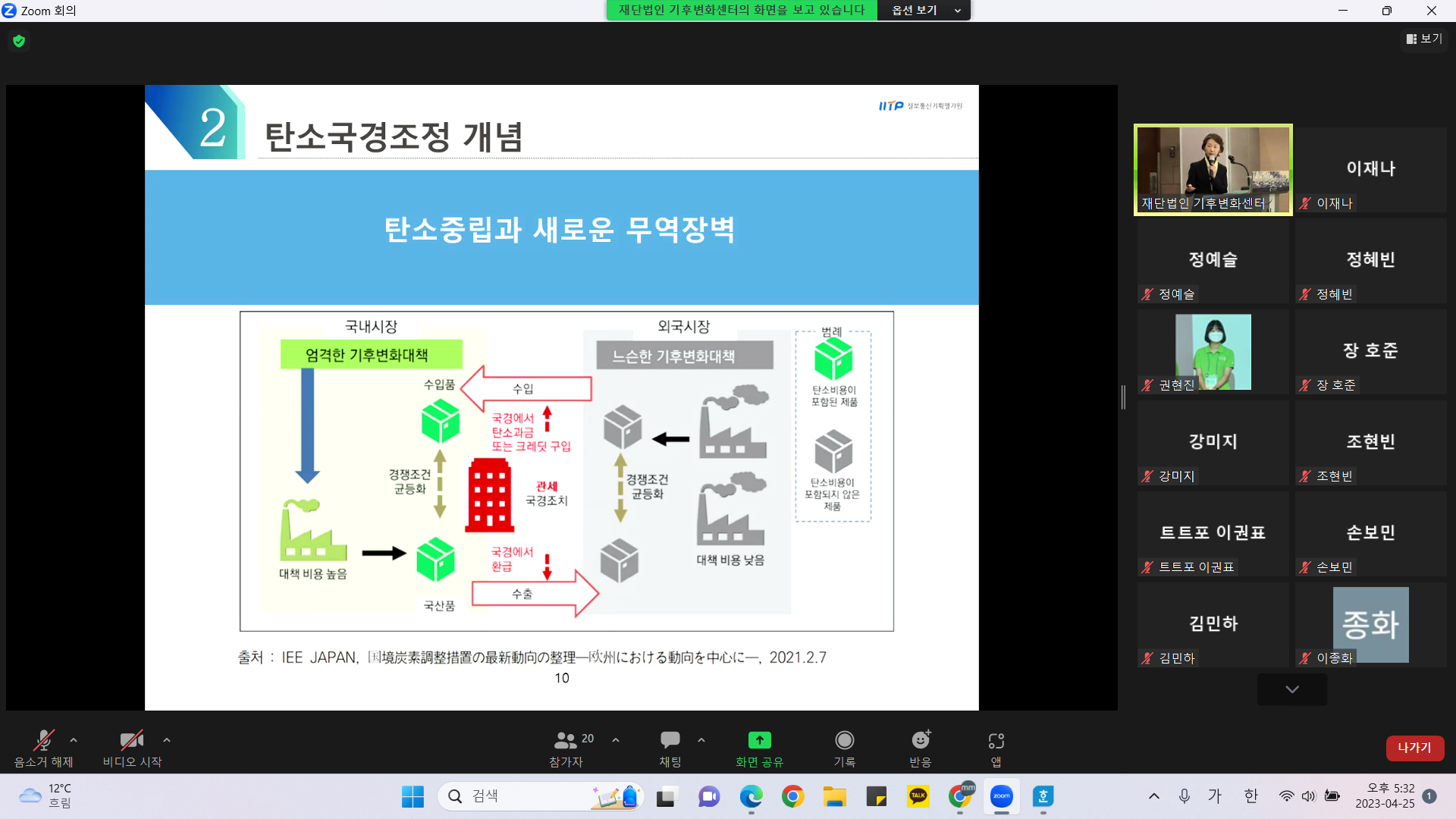Viewport: 1456px width, 819px height.
Task: Open microphone tray icon
Action: [x=1184, y=796]
